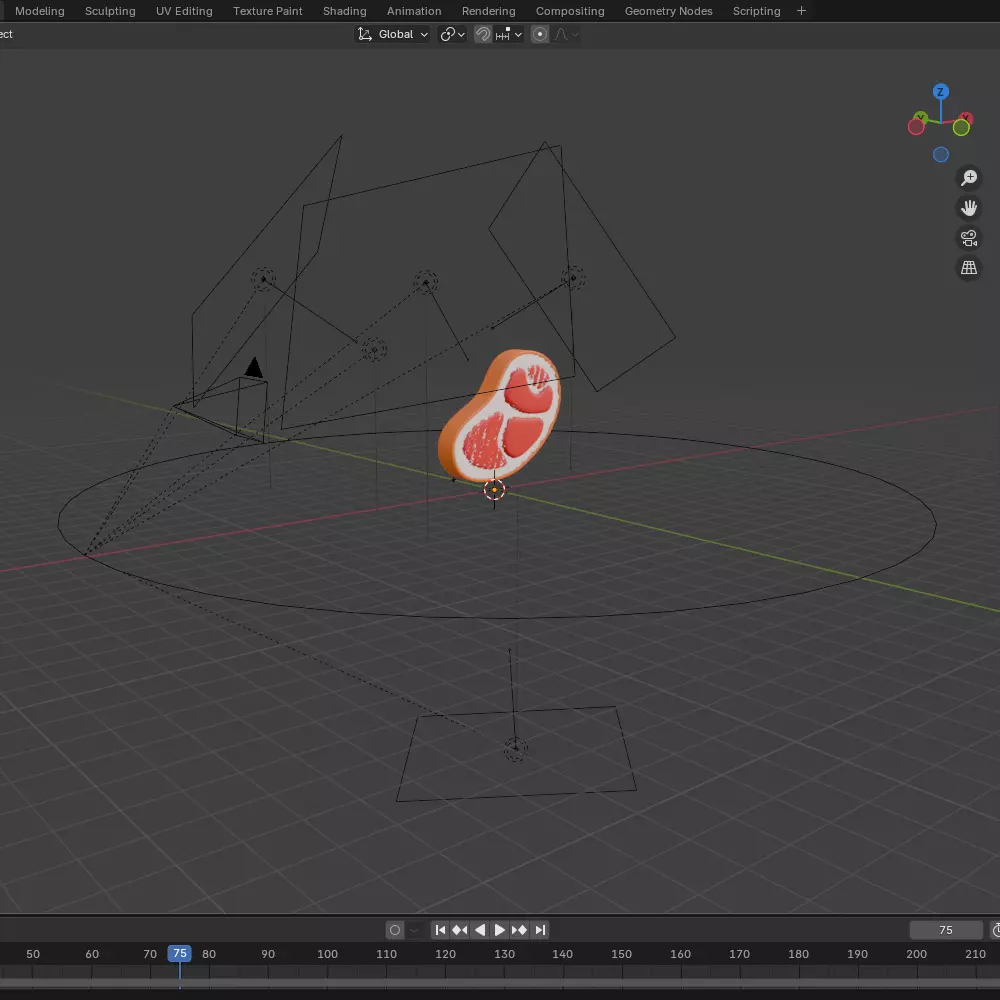Viewport: 1000px width, 1000px height.
Task: Switch to the Animation workspace
Action: click(414, 11)
